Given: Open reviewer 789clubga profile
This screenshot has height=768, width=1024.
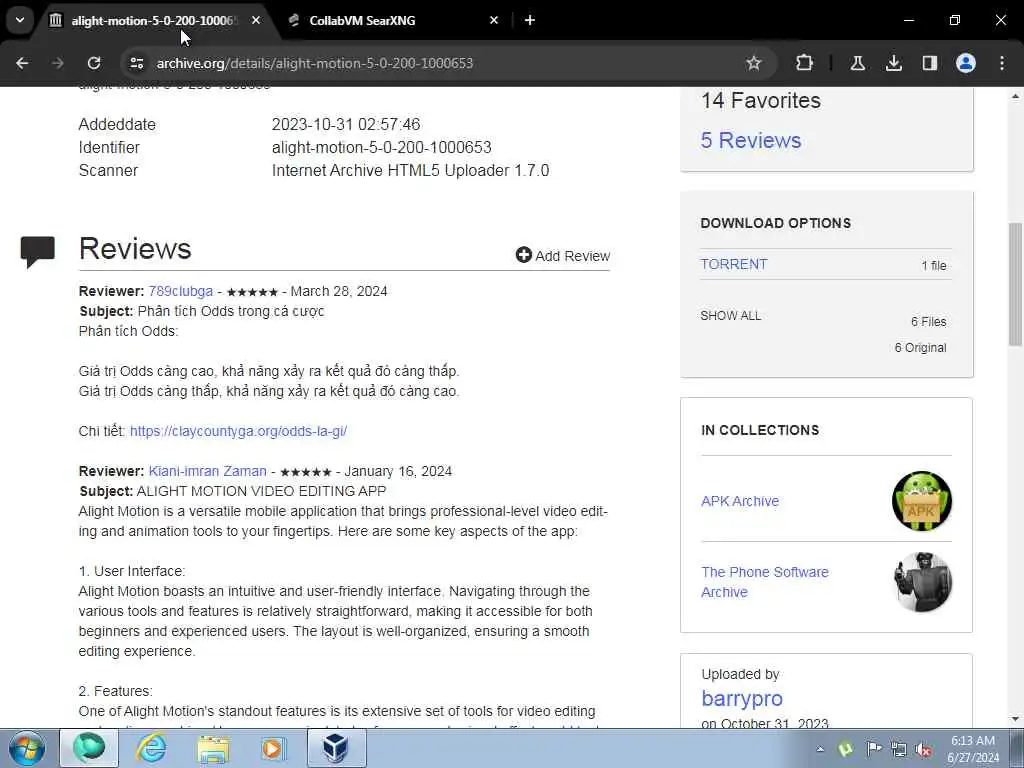Looking at the screenshot, I should click(x=180, y=291).
